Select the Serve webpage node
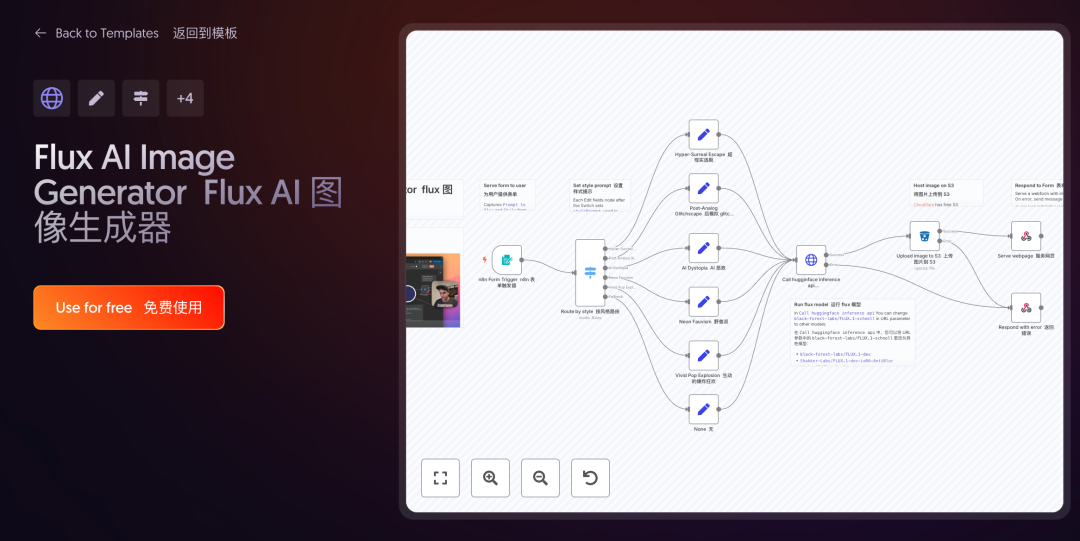The height and width of the screenshot is (541, 1080). [1026, 236]
